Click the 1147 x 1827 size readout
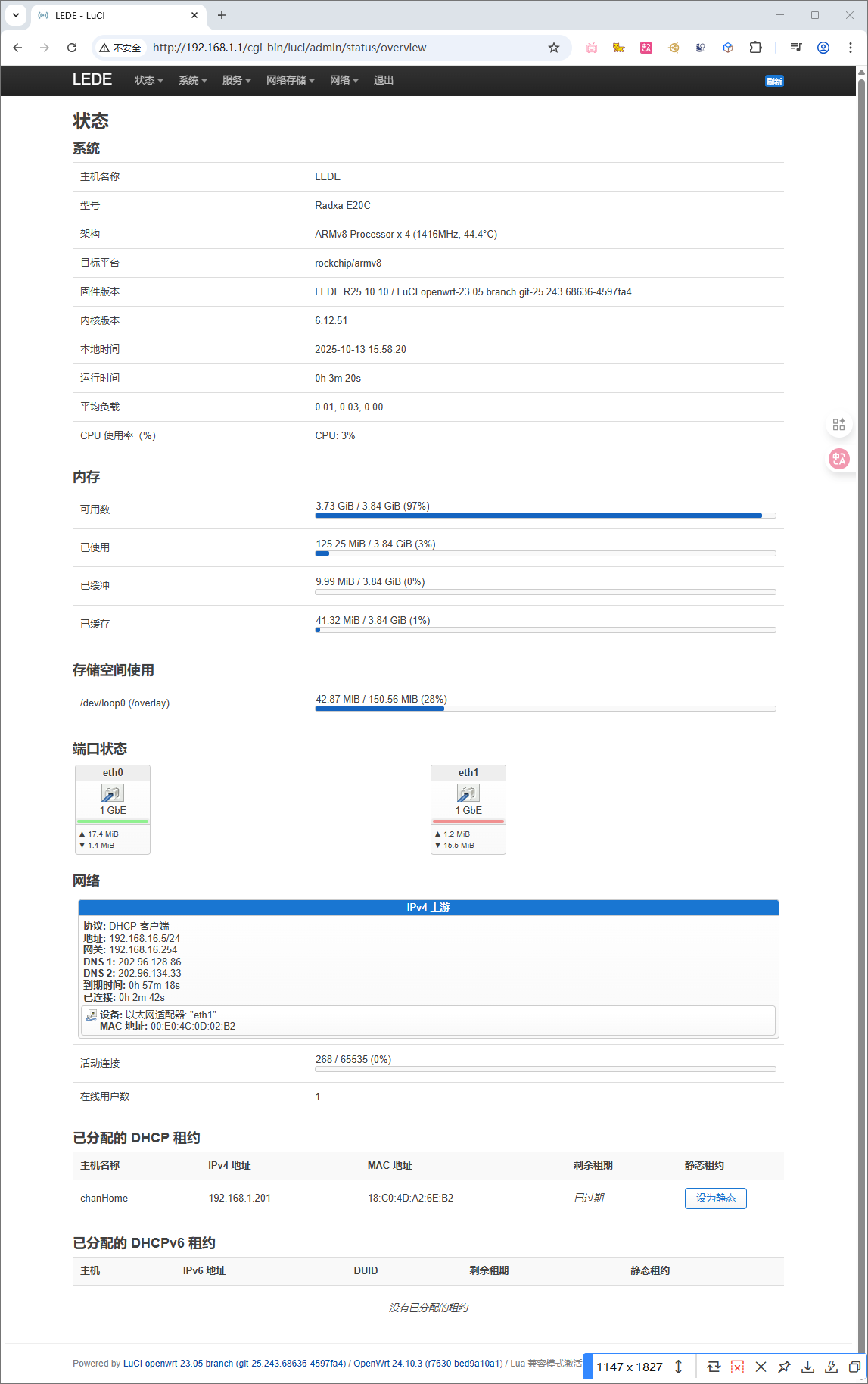The image size is (868, 1384). pyautogui.click(x=630, y=1367)
